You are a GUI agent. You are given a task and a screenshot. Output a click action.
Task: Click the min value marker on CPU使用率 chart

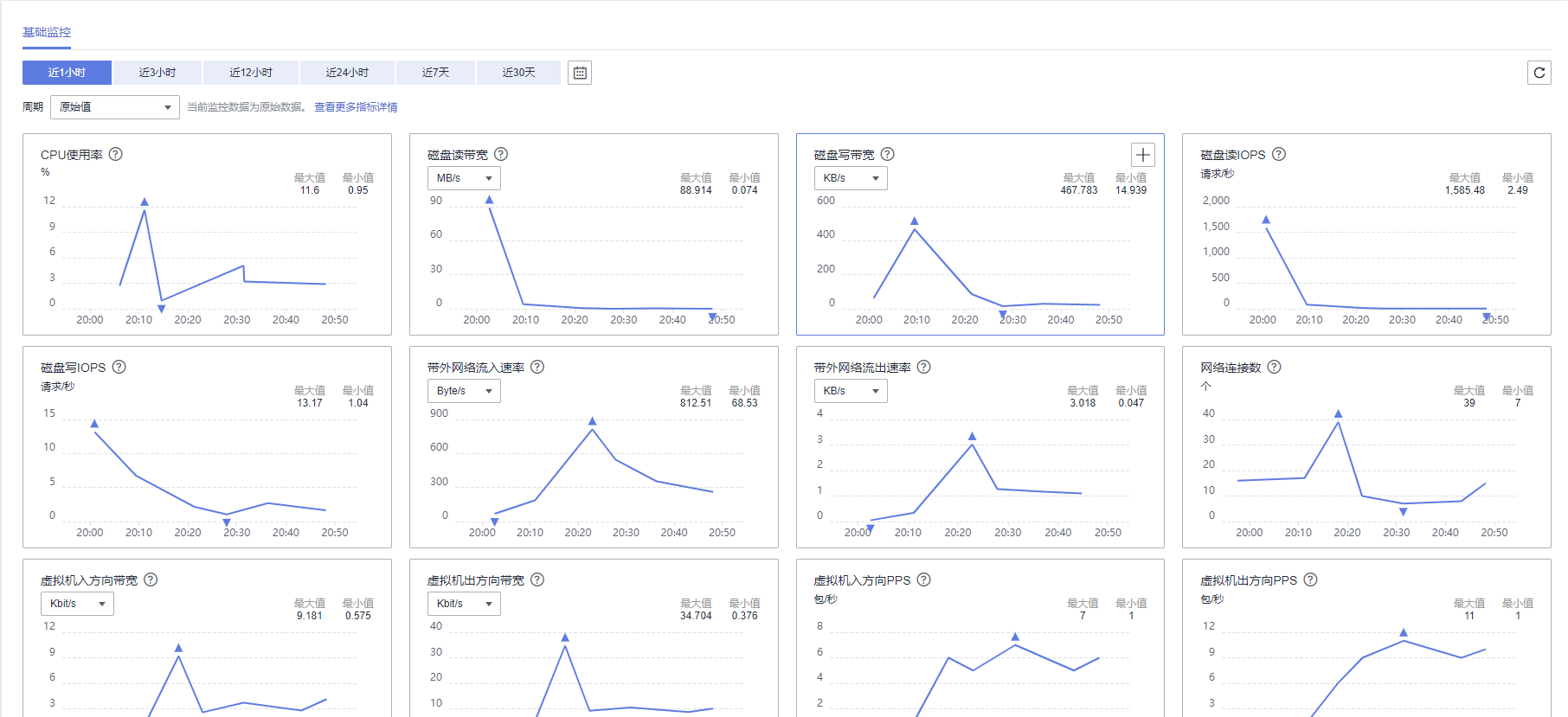(x=161, y=309)
